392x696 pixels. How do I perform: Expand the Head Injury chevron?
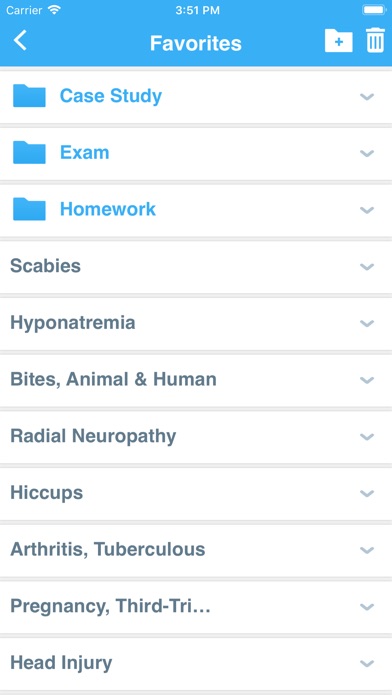tap(367, 664)
